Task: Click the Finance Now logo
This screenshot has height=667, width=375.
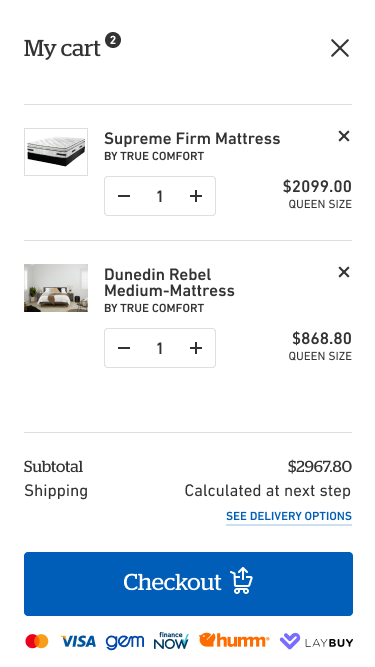Action: click(x=171, y=641)
